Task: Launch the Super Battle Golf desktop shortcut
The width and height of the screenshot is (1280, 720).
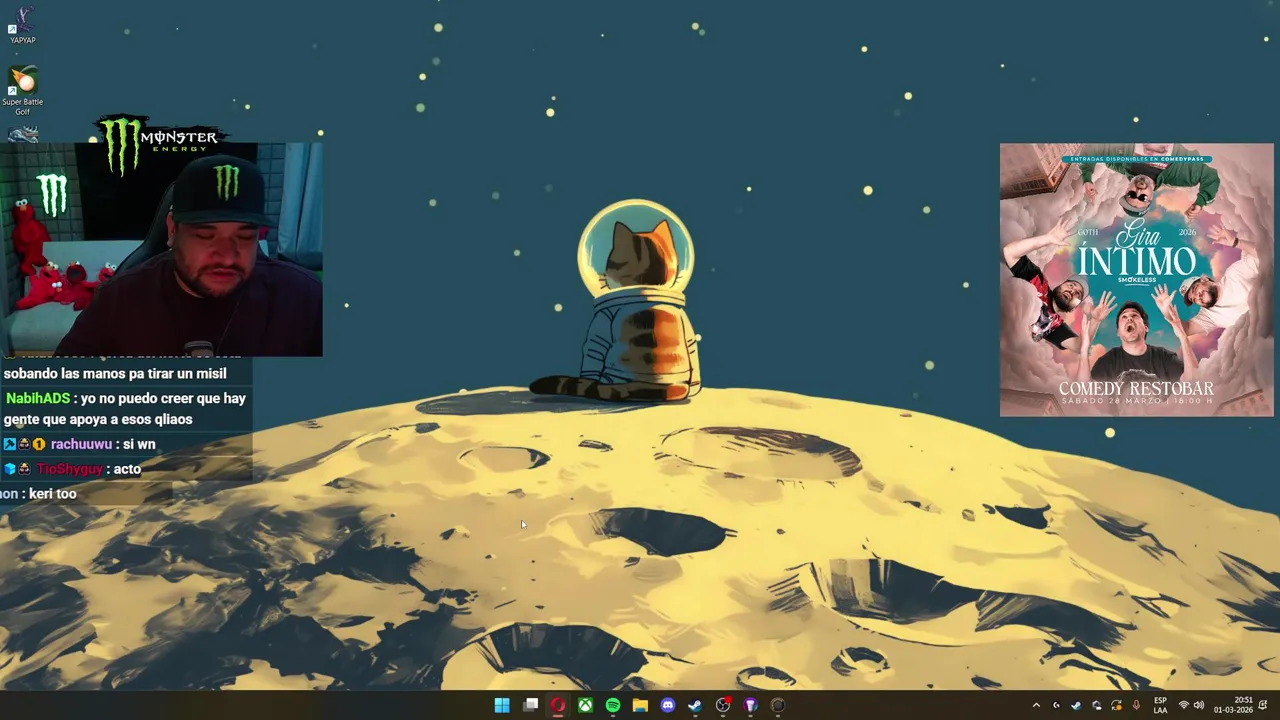Action: [22, 90]
